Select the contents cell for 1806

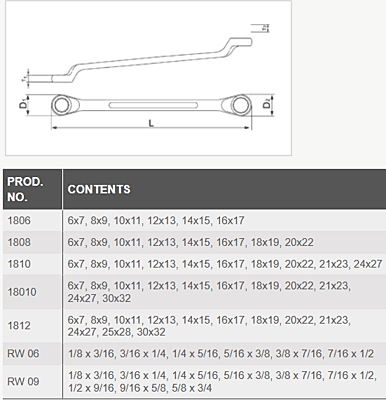coord(224,220)
